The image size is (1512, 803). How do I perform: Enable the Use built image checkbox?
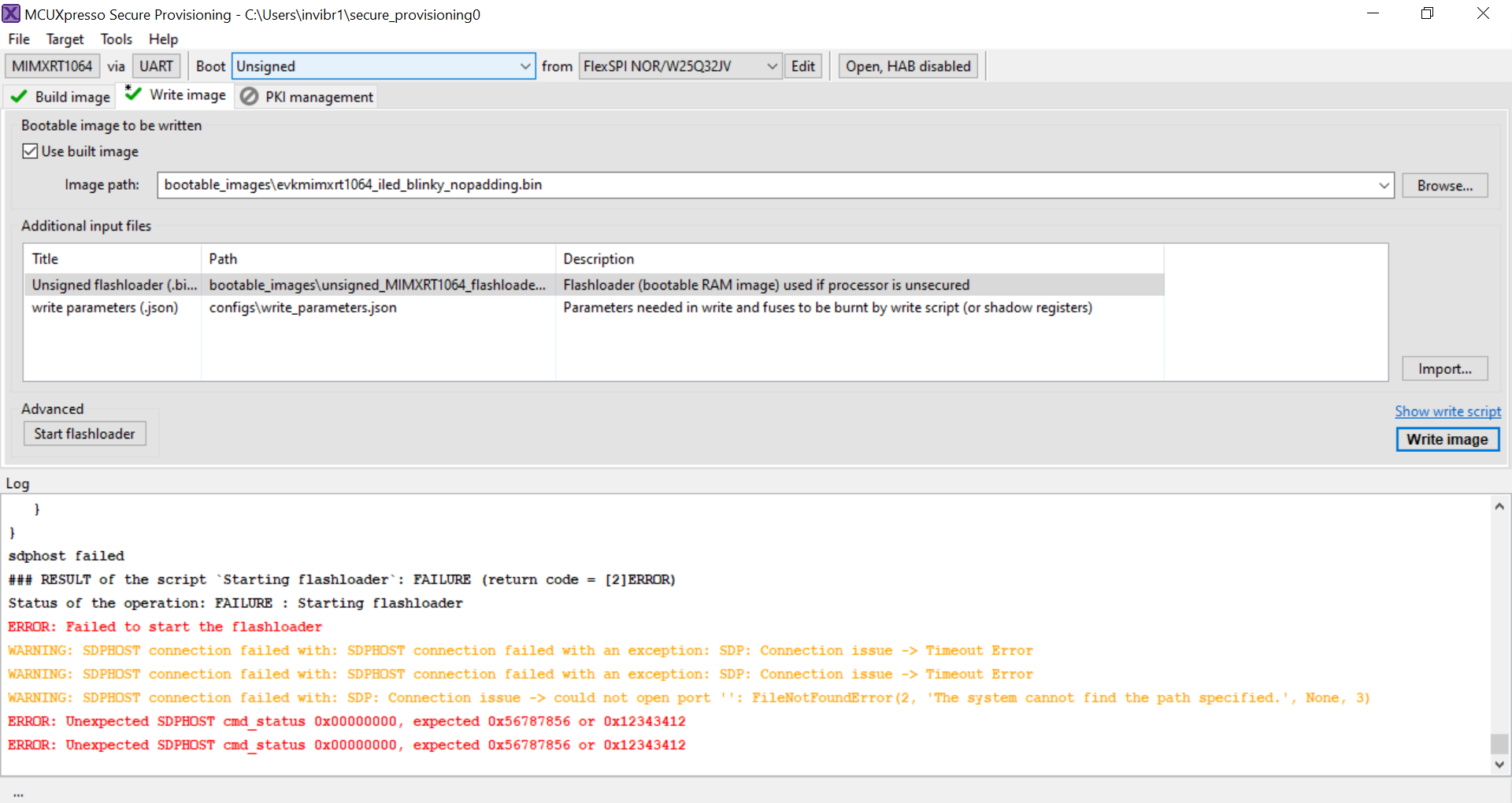(30, 151)
